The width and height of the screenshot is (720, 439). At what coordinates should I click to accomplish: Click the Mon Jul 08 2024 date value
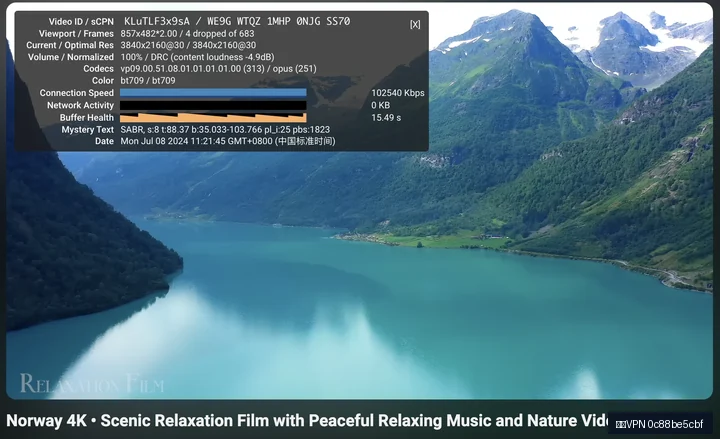coord(228,141)
